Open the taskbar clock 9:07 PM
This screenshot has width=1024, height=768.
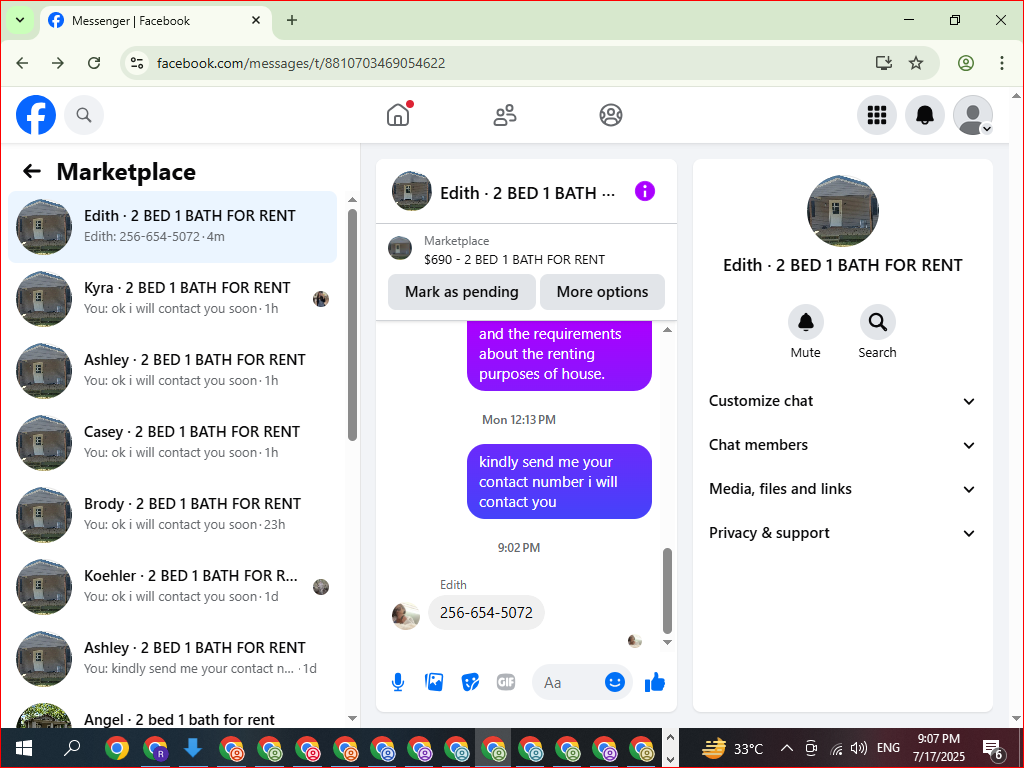[x=938, y=748]
